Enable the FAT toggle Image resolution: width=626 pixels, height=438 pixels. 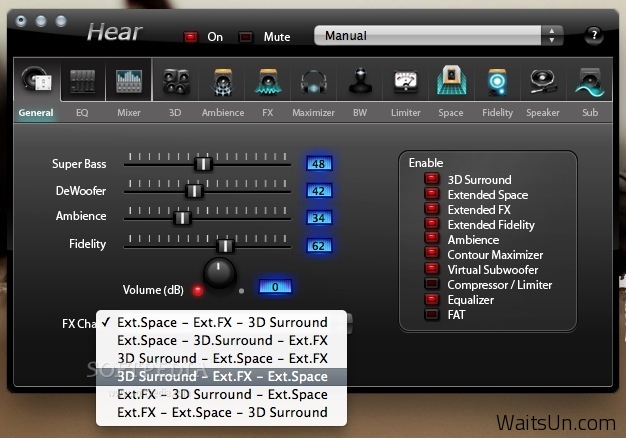click(x=432, y=314)
